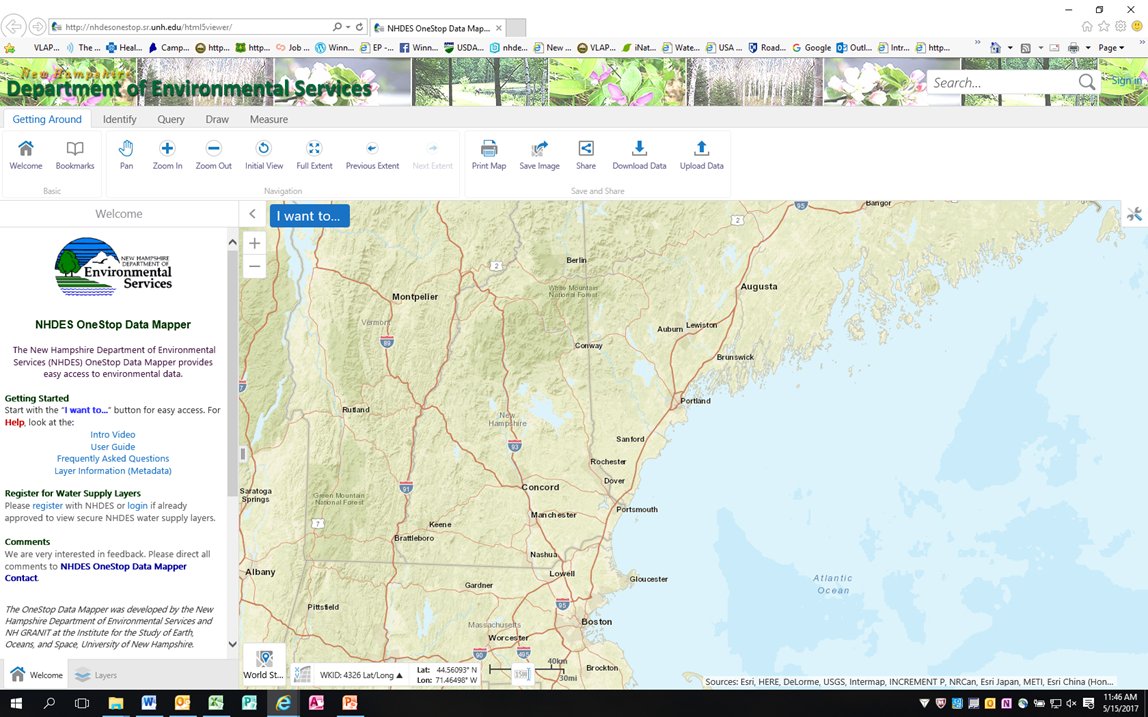1148x717 pixels.
Task: Click the scale input icon on scalebar
Action: [x=521, y=675]
